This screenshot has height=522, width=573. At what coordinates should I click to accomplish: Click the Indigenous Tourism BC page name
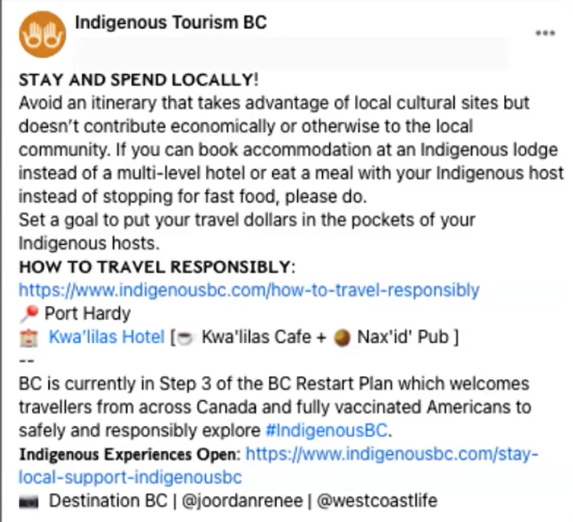pos(171,23)
